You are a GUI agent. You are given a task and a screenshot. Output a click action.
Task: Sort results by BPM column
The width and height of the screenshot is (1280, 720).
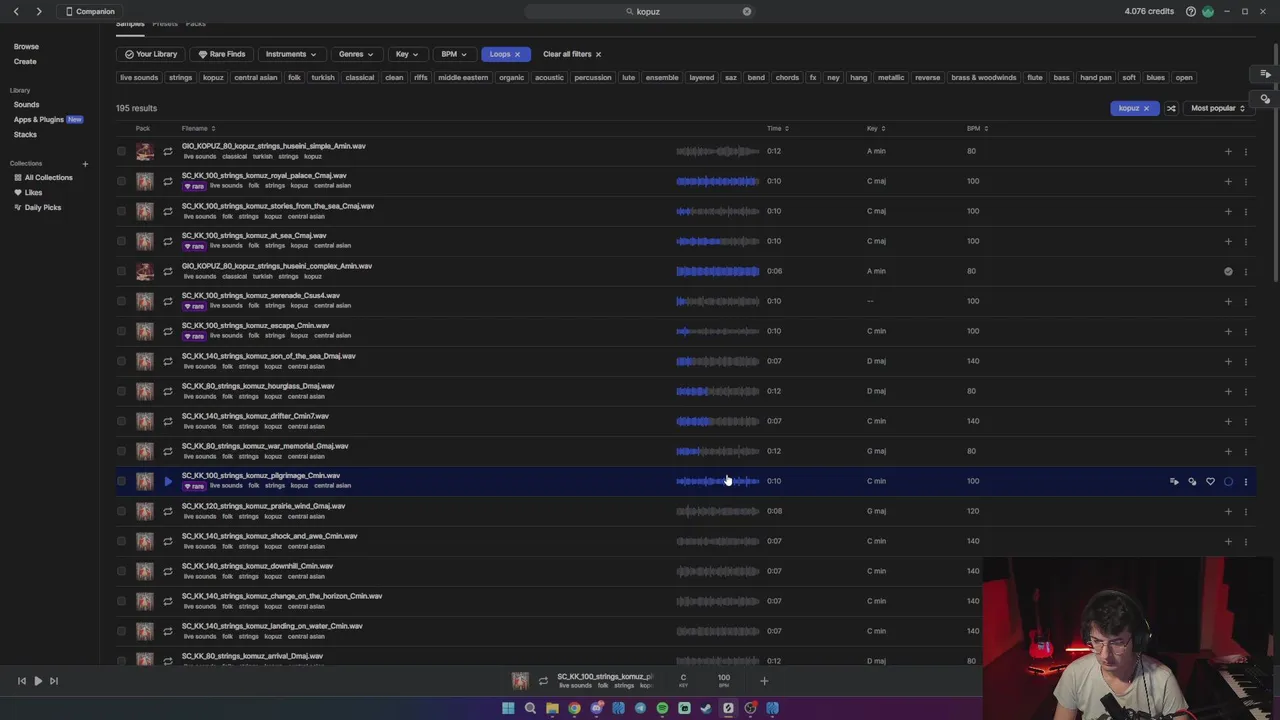[977, 128]
